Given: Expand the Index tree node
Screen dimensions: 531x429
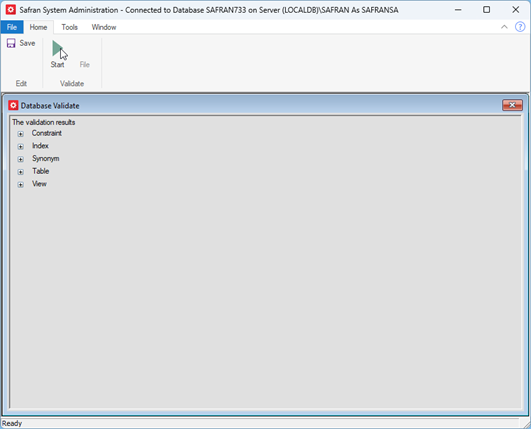Looking at the screenshot, I should click(x=21, y=147).
